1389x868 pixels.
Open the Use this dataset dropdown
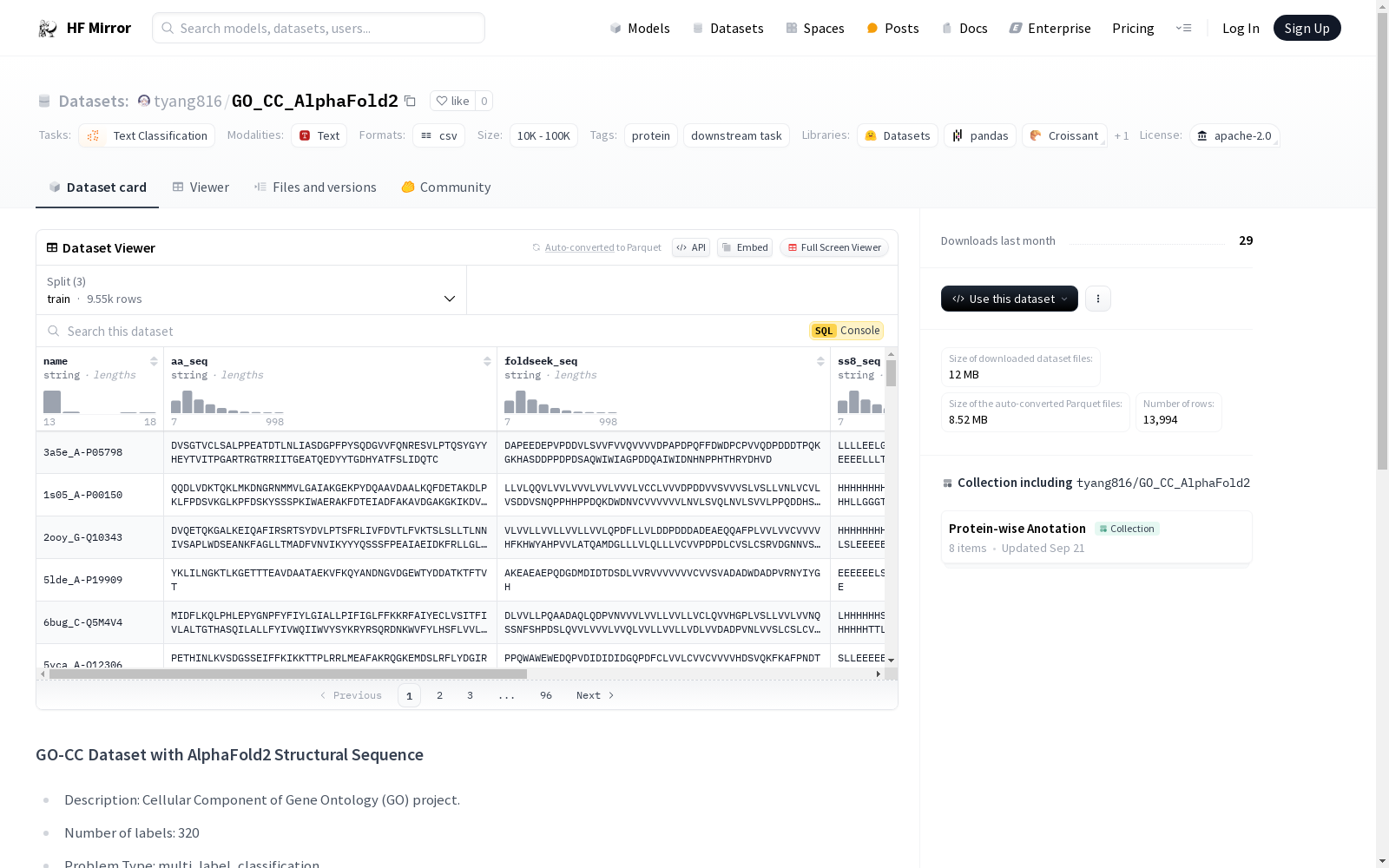1010,299
